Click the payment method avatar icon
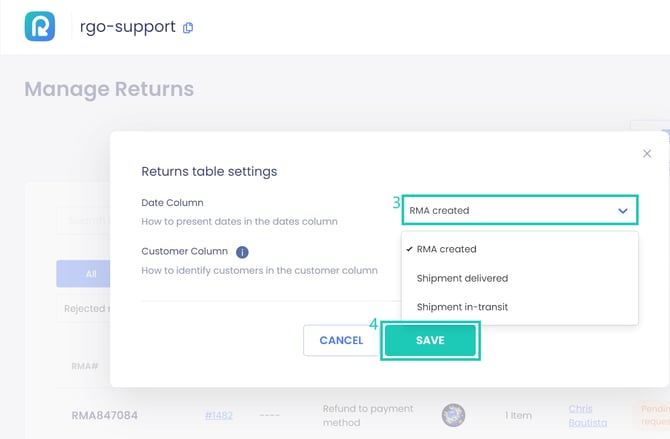Screen dimensions: 670x439 (x=454, y=415)
